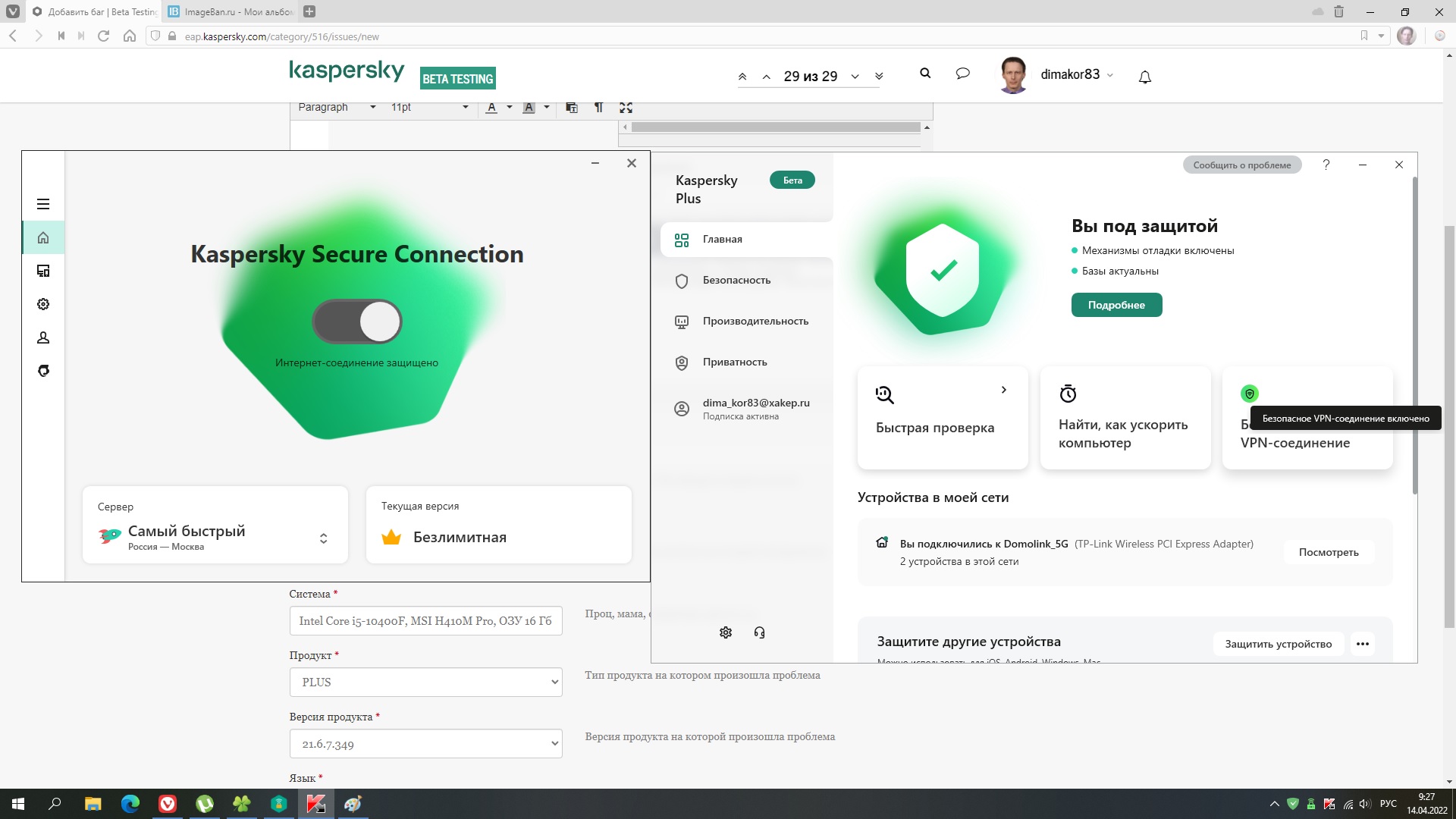Expand the background color dropdown arrow
The width and height of the screenshot is (1456, 819).
tap(547, 108)
